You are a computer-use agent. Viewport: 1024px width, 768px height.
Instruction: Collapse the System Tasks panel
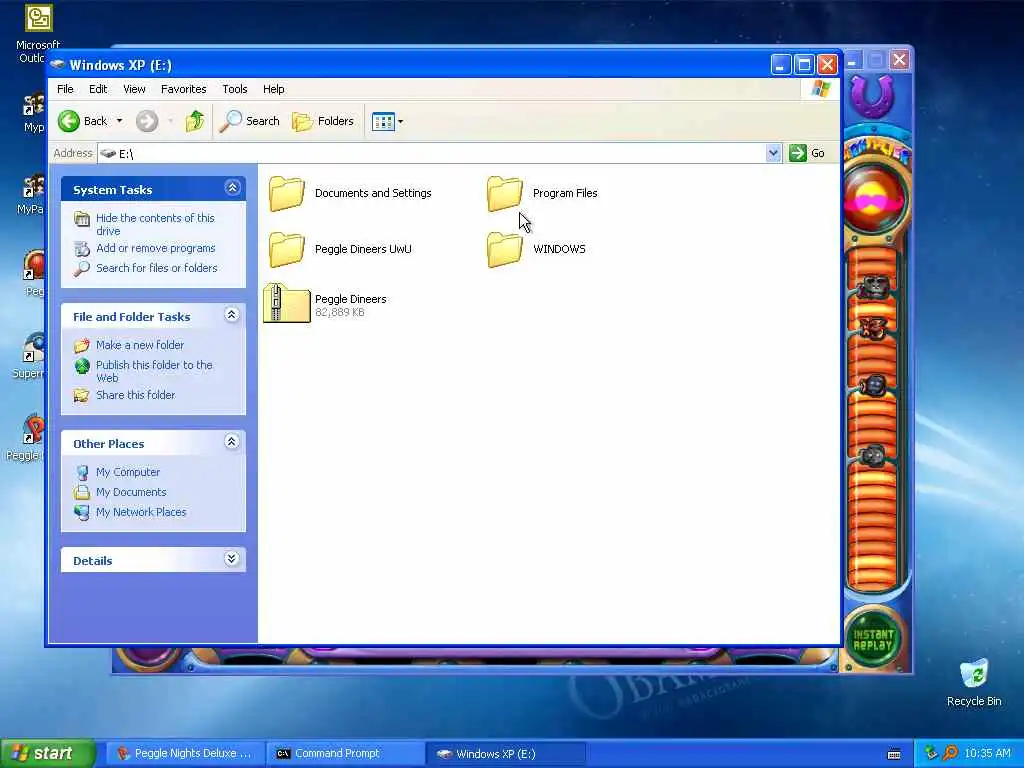(x=232, y=188)
